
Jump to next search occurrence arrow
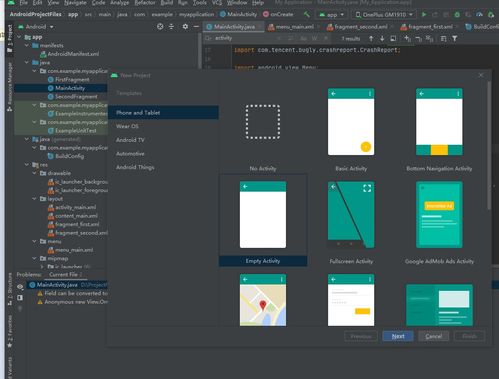coord(382,39)
